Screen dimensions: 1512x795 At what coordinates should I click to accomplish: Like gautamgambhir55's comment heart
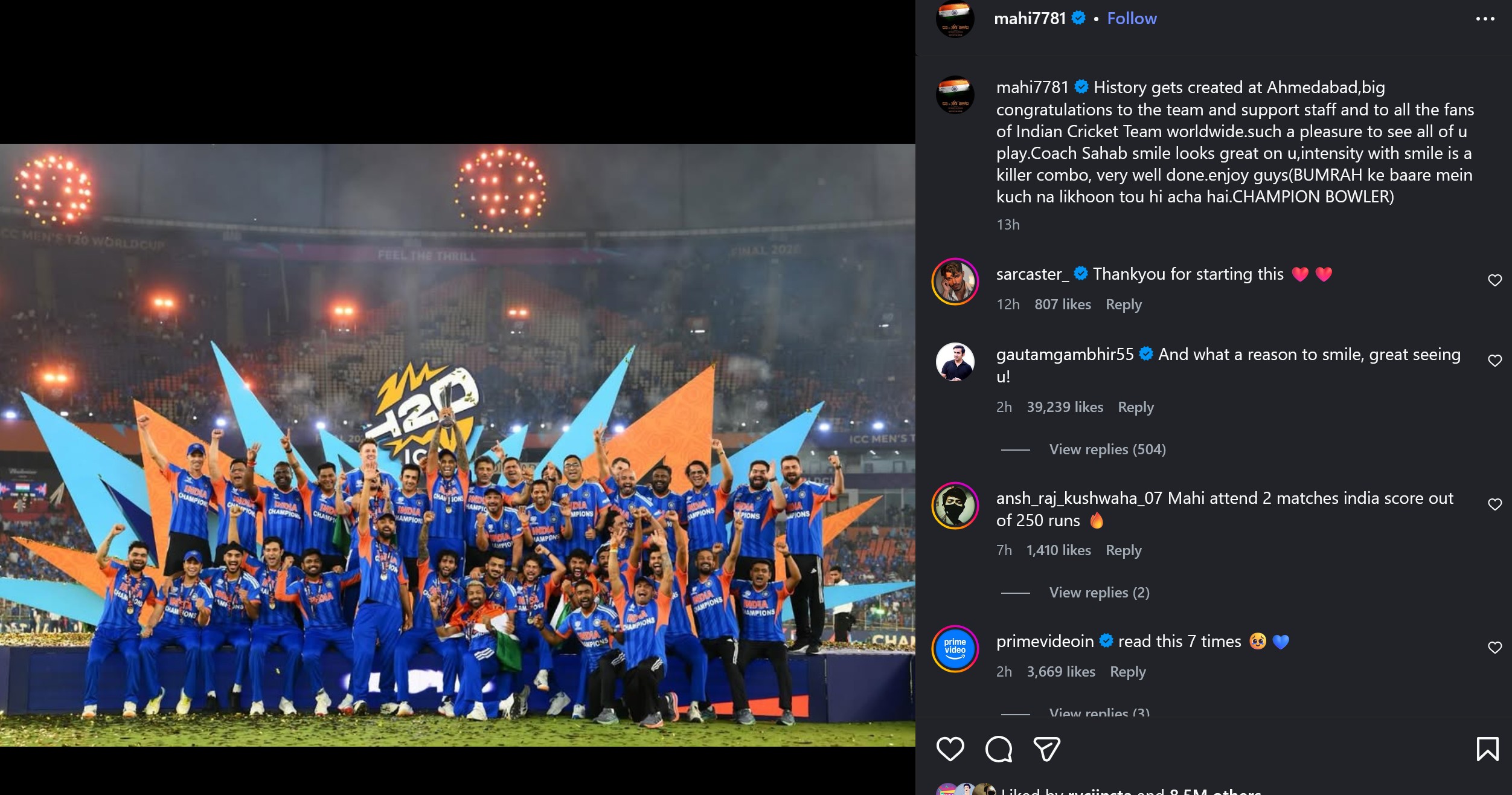[x=1496, y=359]
